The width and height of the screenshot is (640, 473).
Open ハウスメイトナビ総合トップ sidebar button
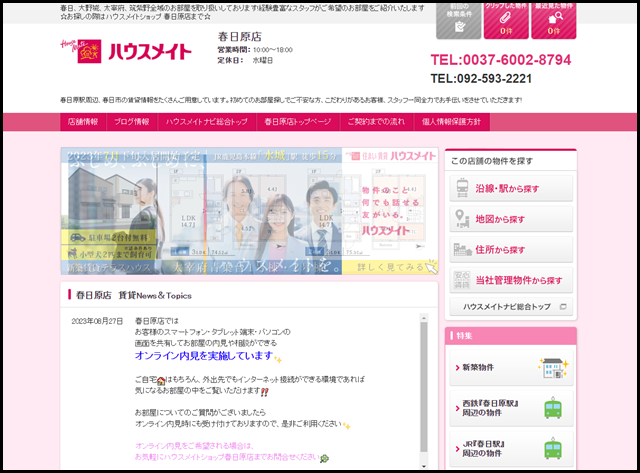(x=511, y=306)
